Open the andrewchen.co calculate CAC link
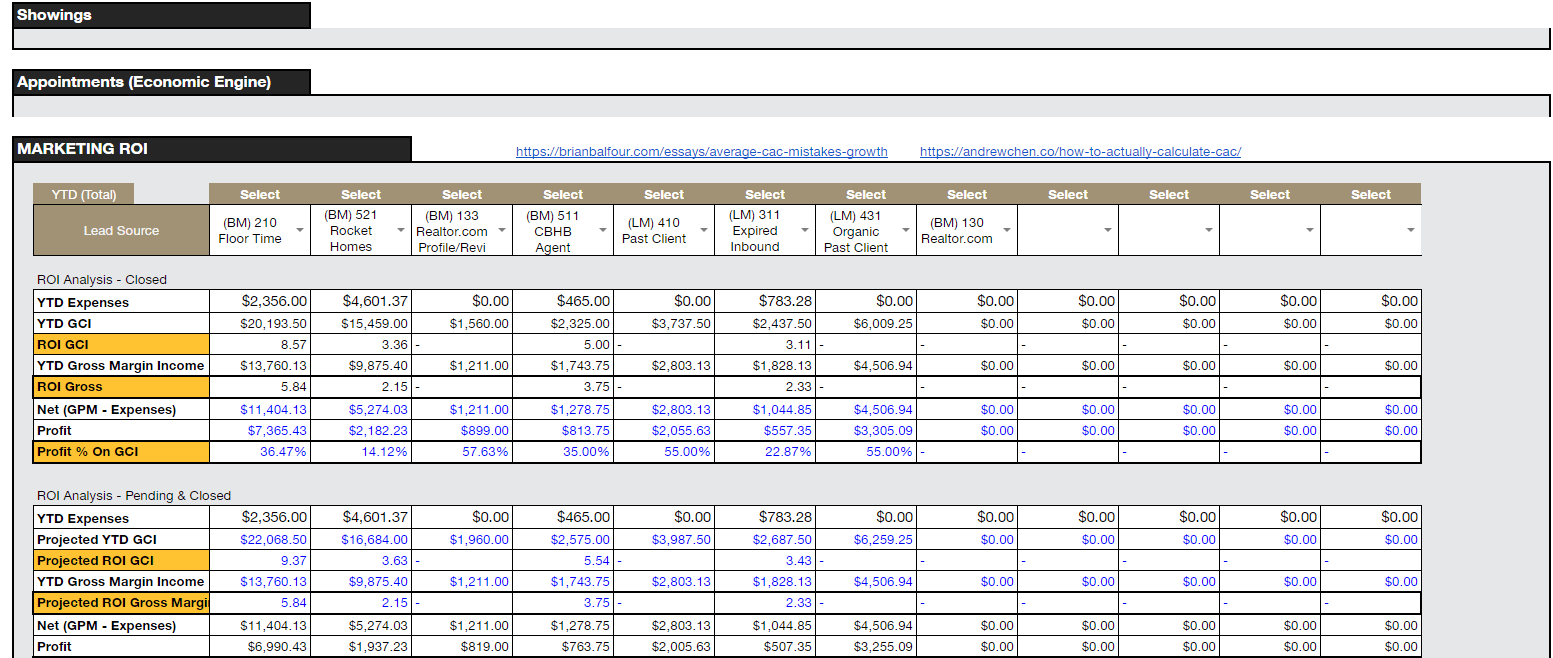This screenshot has width=1553, height=658. [x=1079, y=151]
